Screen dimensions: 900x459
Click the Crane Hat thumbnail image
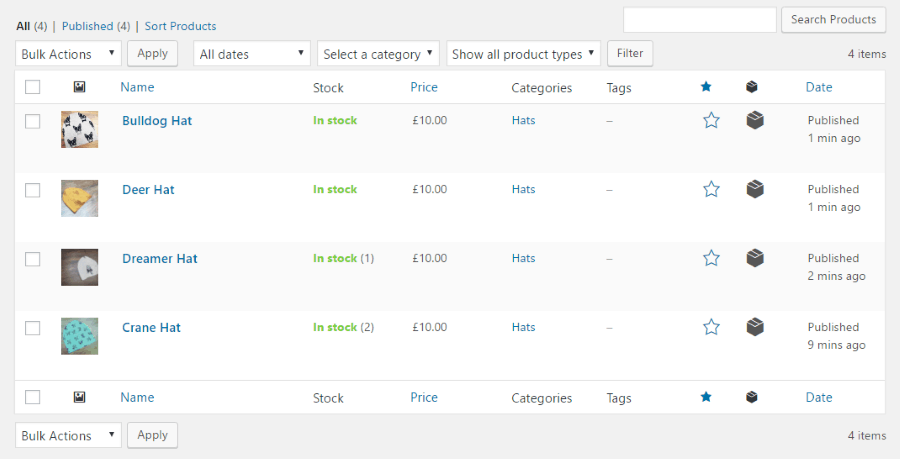pyautogui.click(x=80, y=336)
